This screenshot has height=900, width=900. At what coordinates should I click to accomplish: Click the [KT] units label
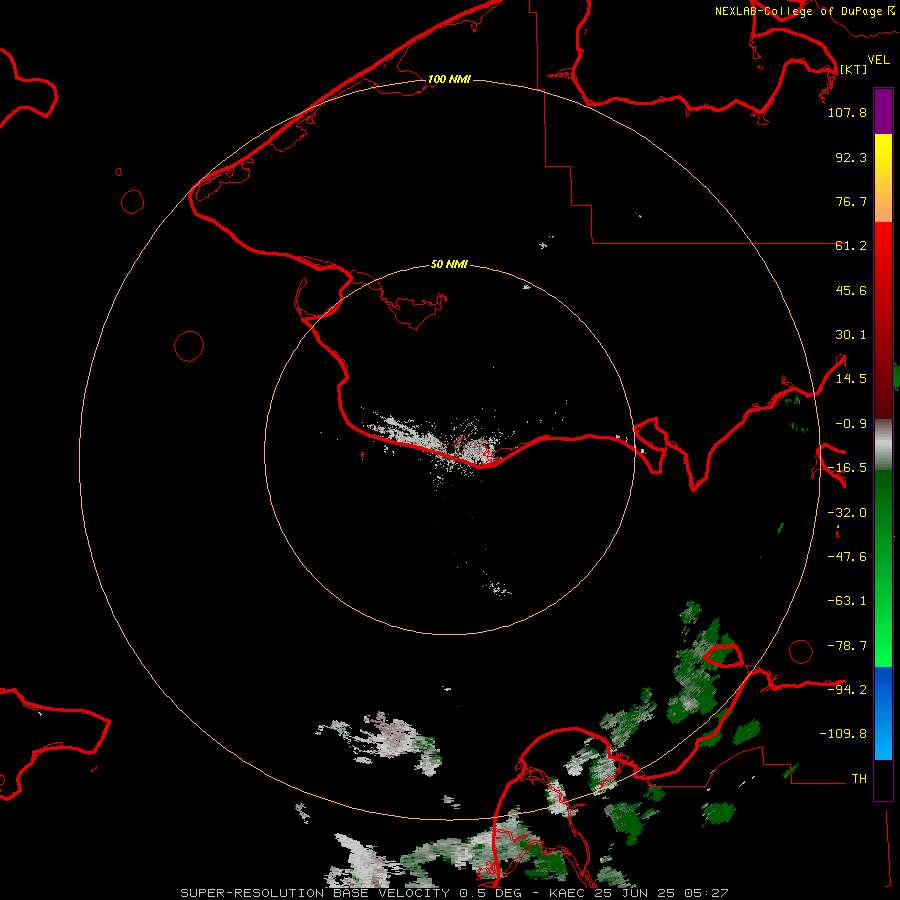click(x=853, y=69)
